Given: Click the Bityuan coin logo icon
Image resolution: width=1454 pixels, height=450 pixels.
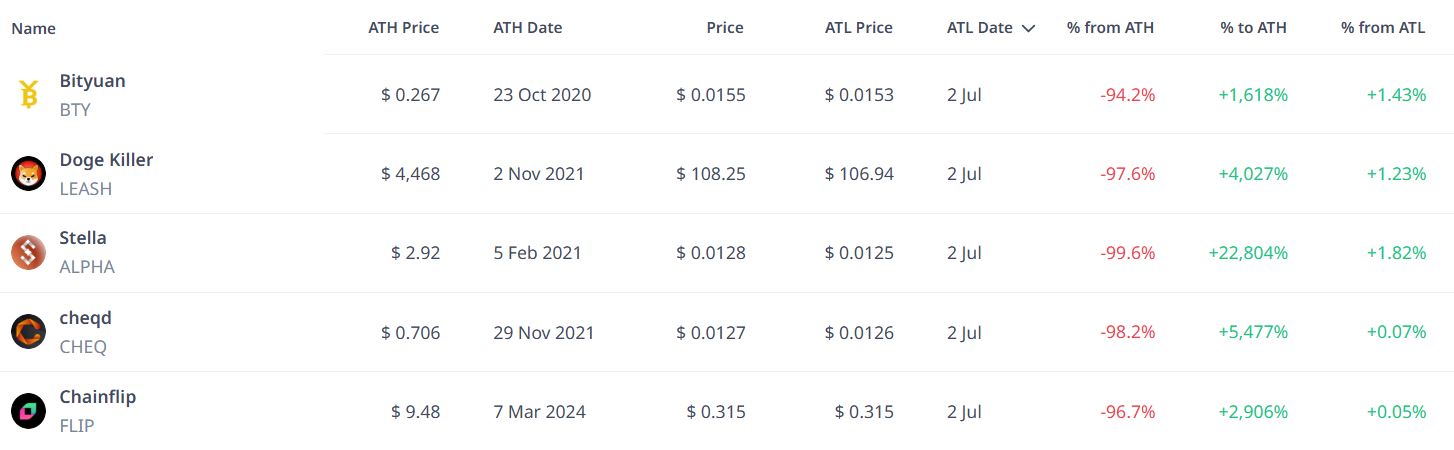Looking at the screenshot, I should (28, 95).
